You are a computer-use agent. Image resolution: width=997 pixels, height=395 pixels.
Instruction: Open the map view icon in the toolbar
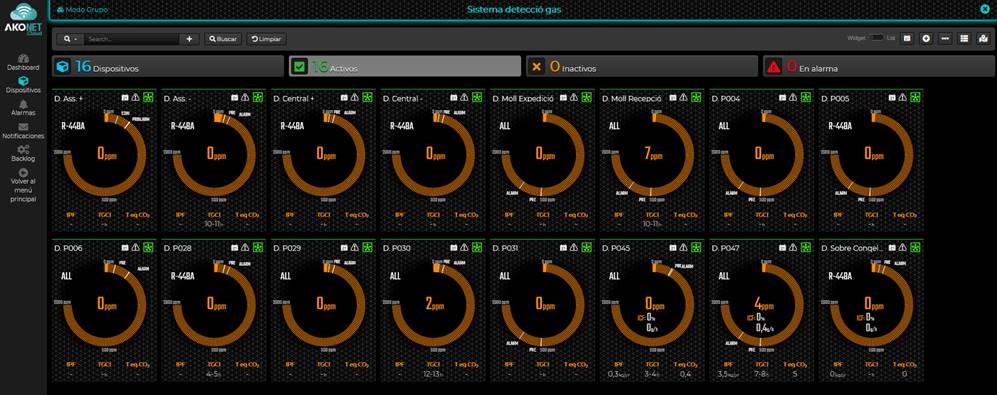[984, 39]
